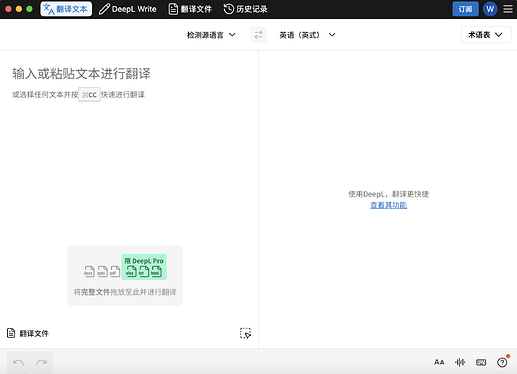The height and width of the screenshot is (374, 517).
Task: Click the file drop zone for translation
Action: (x=125, y=275)
